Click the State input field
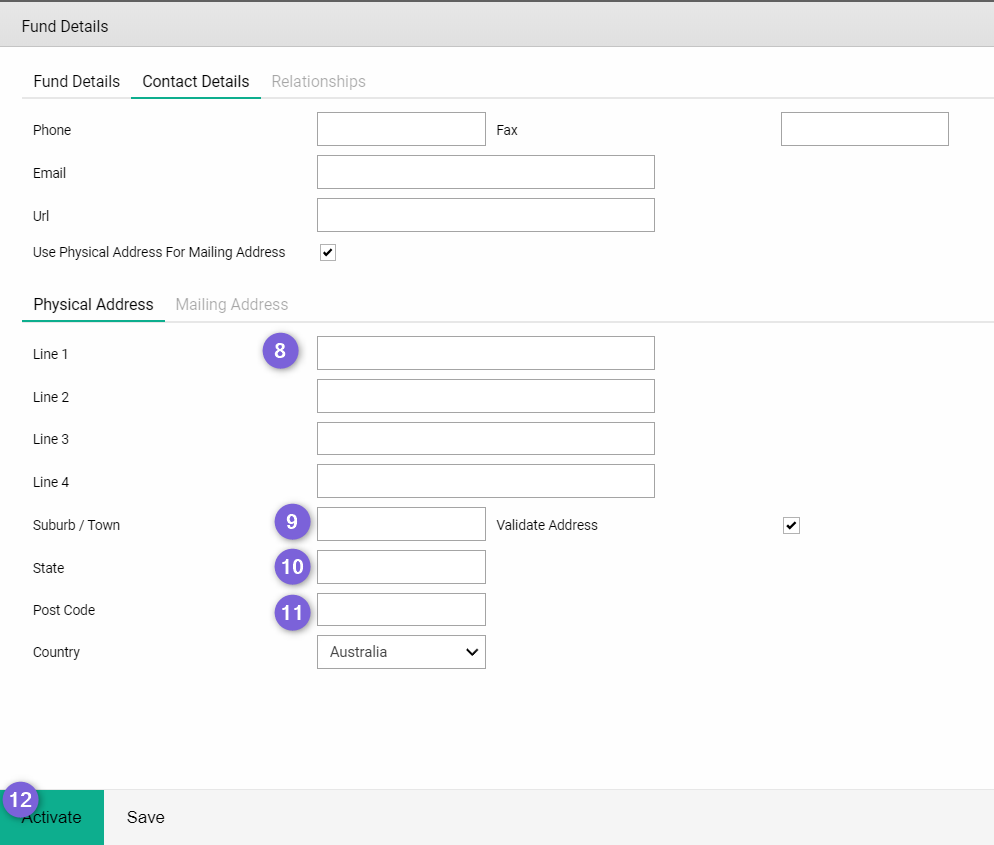The image size is (994, 845). coord(401,567)
